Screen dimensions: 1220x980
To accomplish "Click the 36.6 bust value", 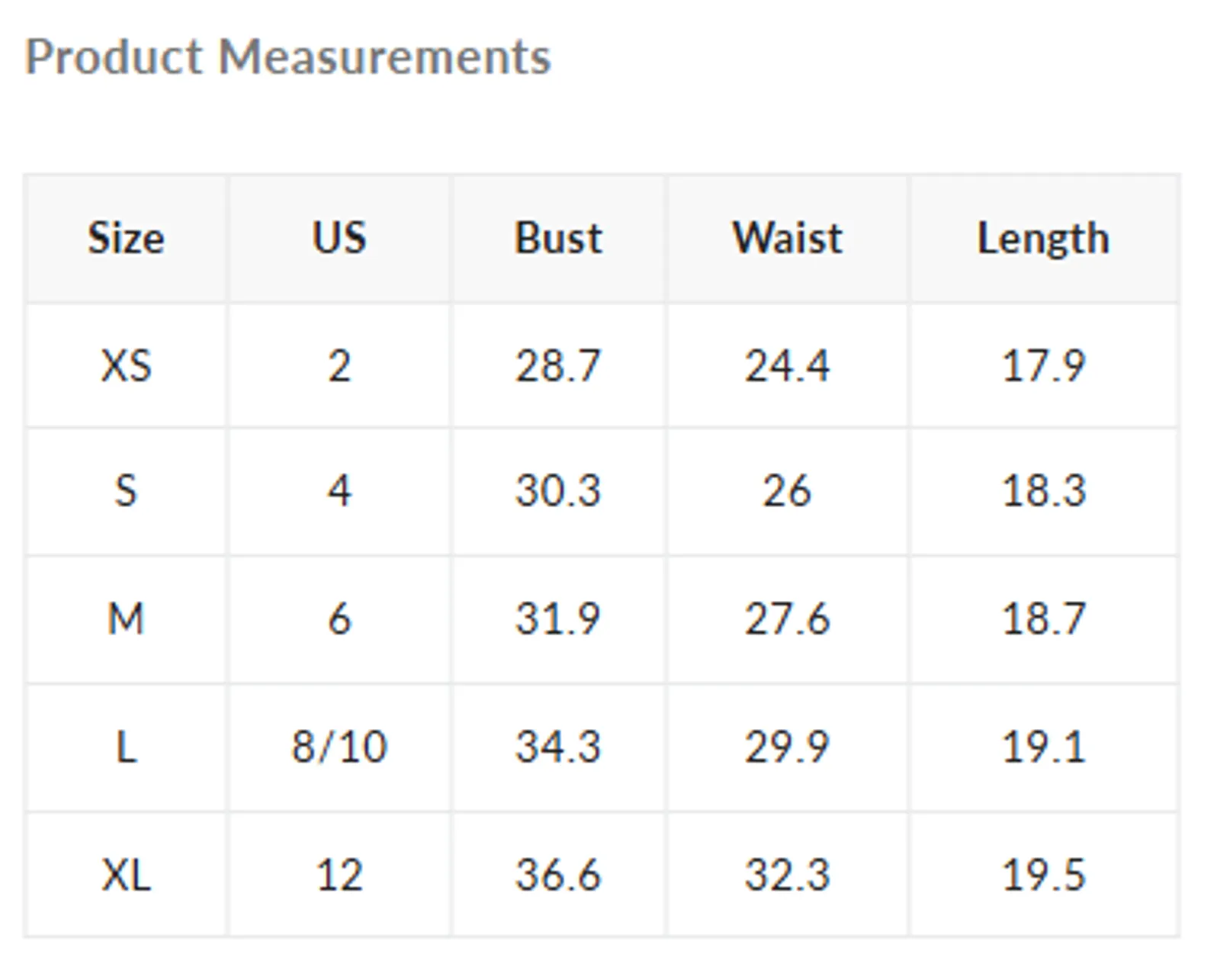I will (x=558, y=875).
